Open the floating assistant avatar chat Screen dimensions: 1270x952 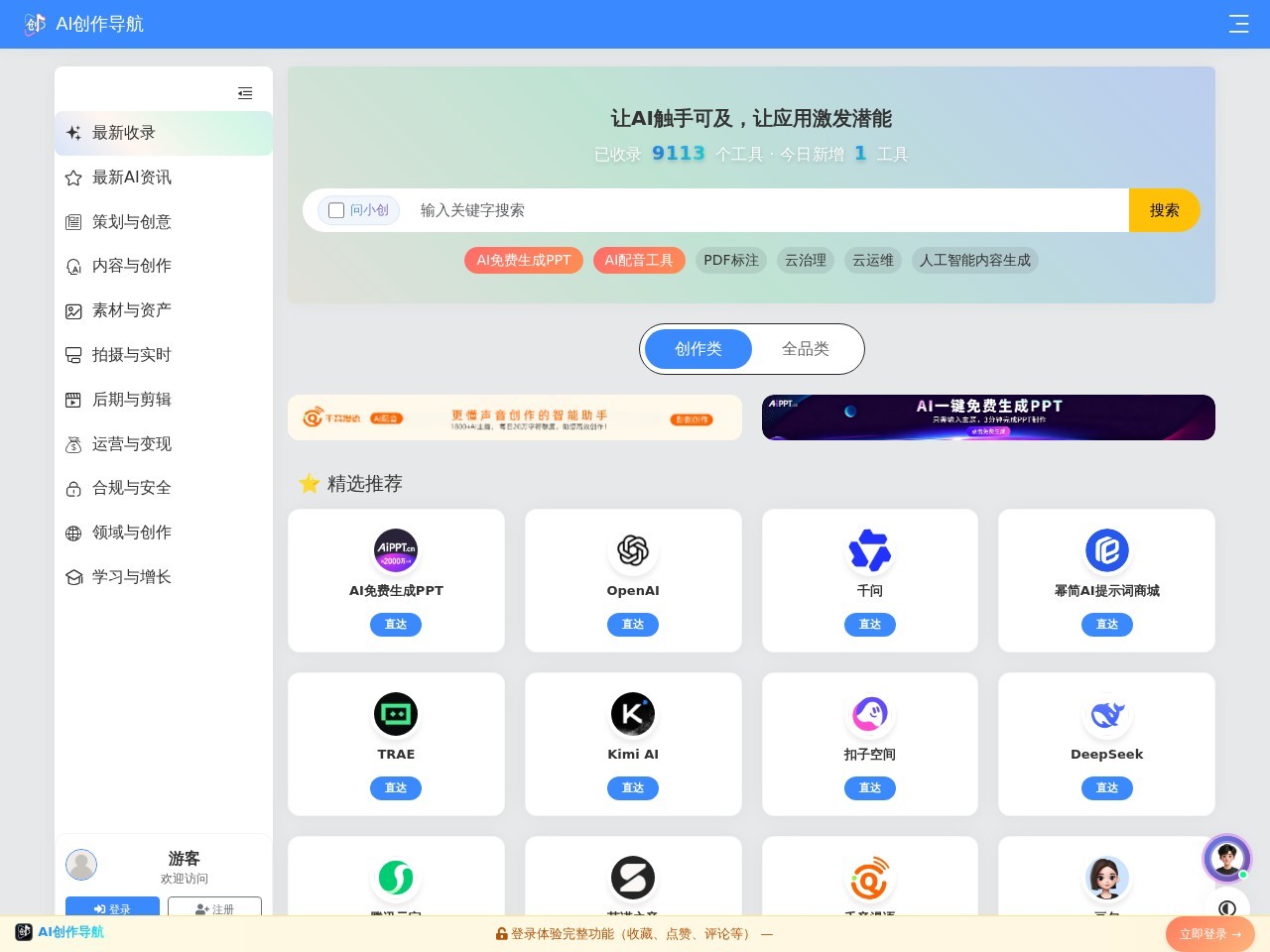1227,859
